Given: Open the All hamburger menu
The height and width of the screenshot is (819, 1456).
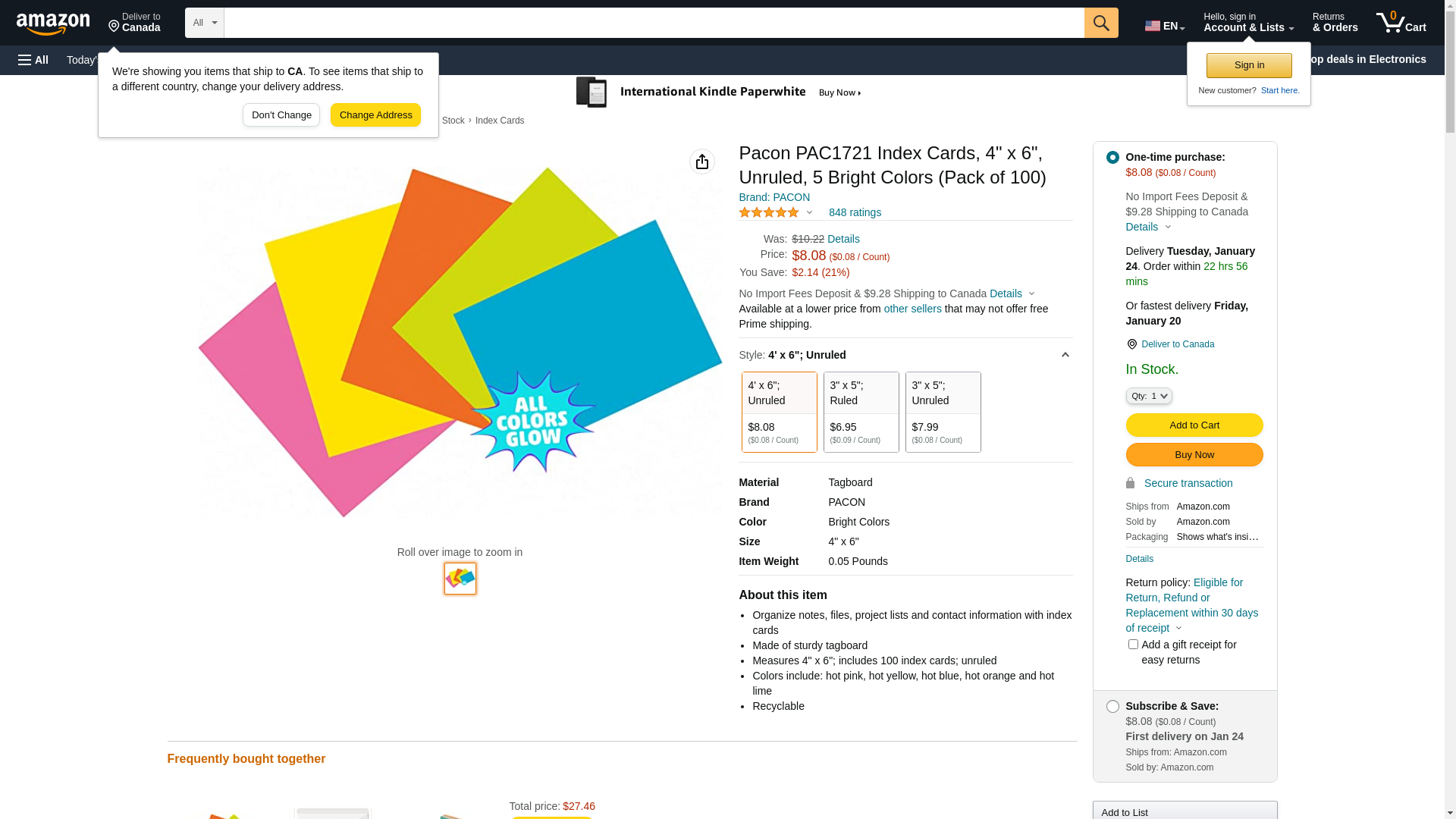Looking at the screenshot, I should tap(33, 60).
